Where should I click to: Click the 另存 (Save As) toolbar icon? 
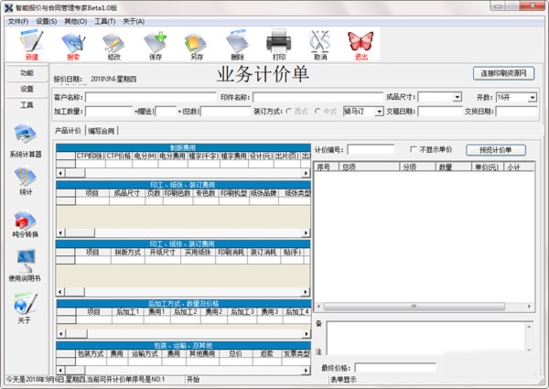(196, 45)
